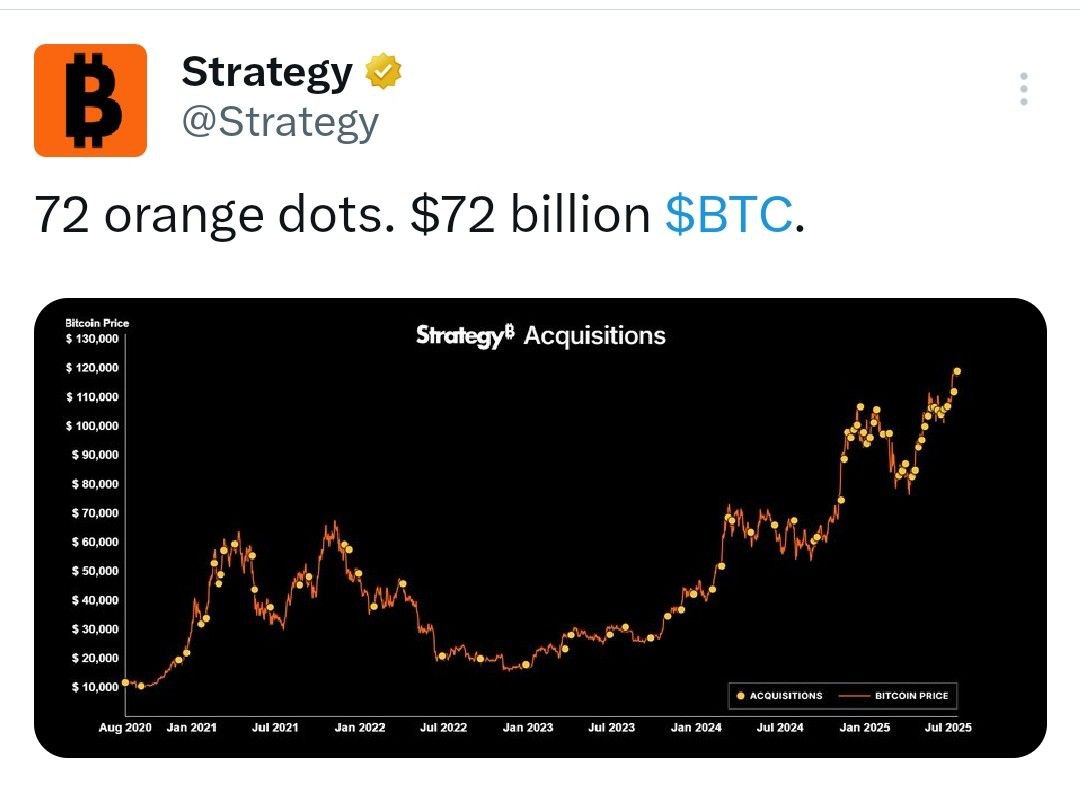Image resolution: width=1080 pixels, height=790 pixels.
Task: Click the Strategy display name
Action: click(x=267, y=72)
